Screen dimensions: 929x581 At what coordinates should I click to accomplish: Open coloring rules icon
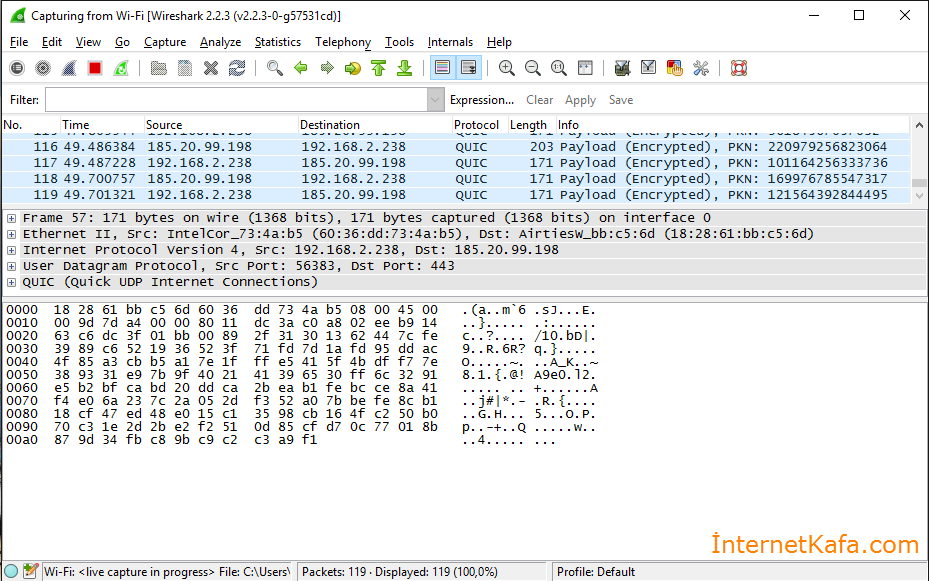pyautogui.click(x=674, y=68)
